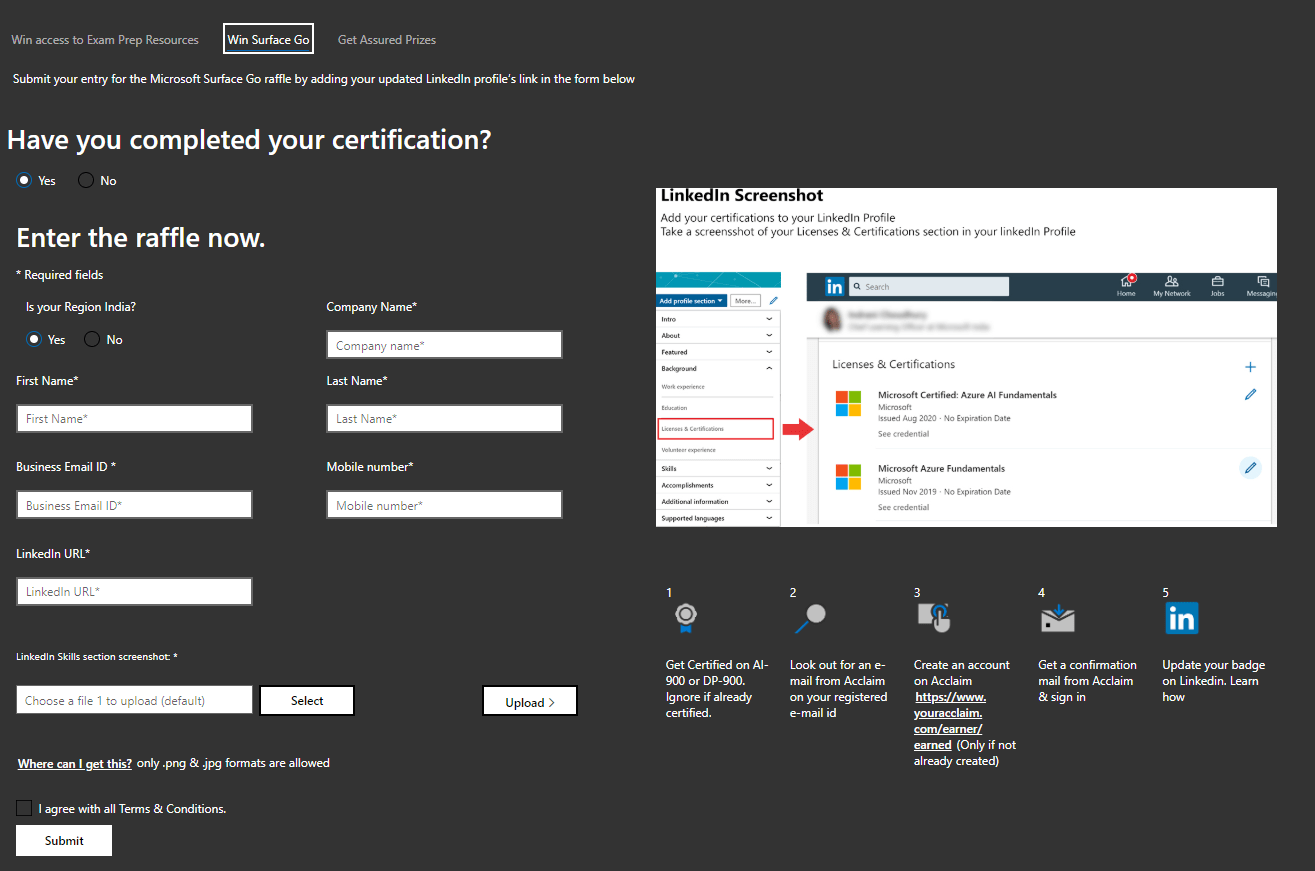
Task: Click the confirmation mail icon for step 4
Action: coord(1057,618)
